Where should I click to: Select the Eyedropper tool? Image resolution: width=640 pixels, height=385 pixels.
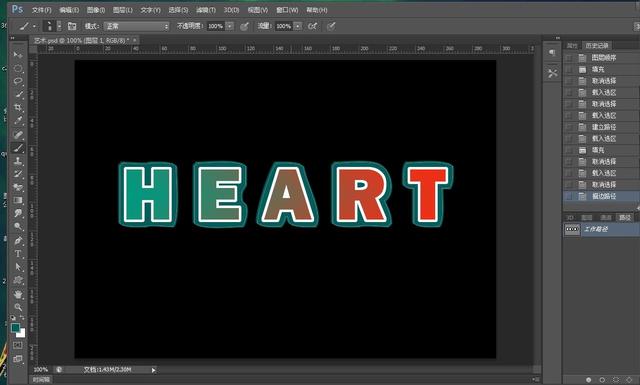coord(18,121)
